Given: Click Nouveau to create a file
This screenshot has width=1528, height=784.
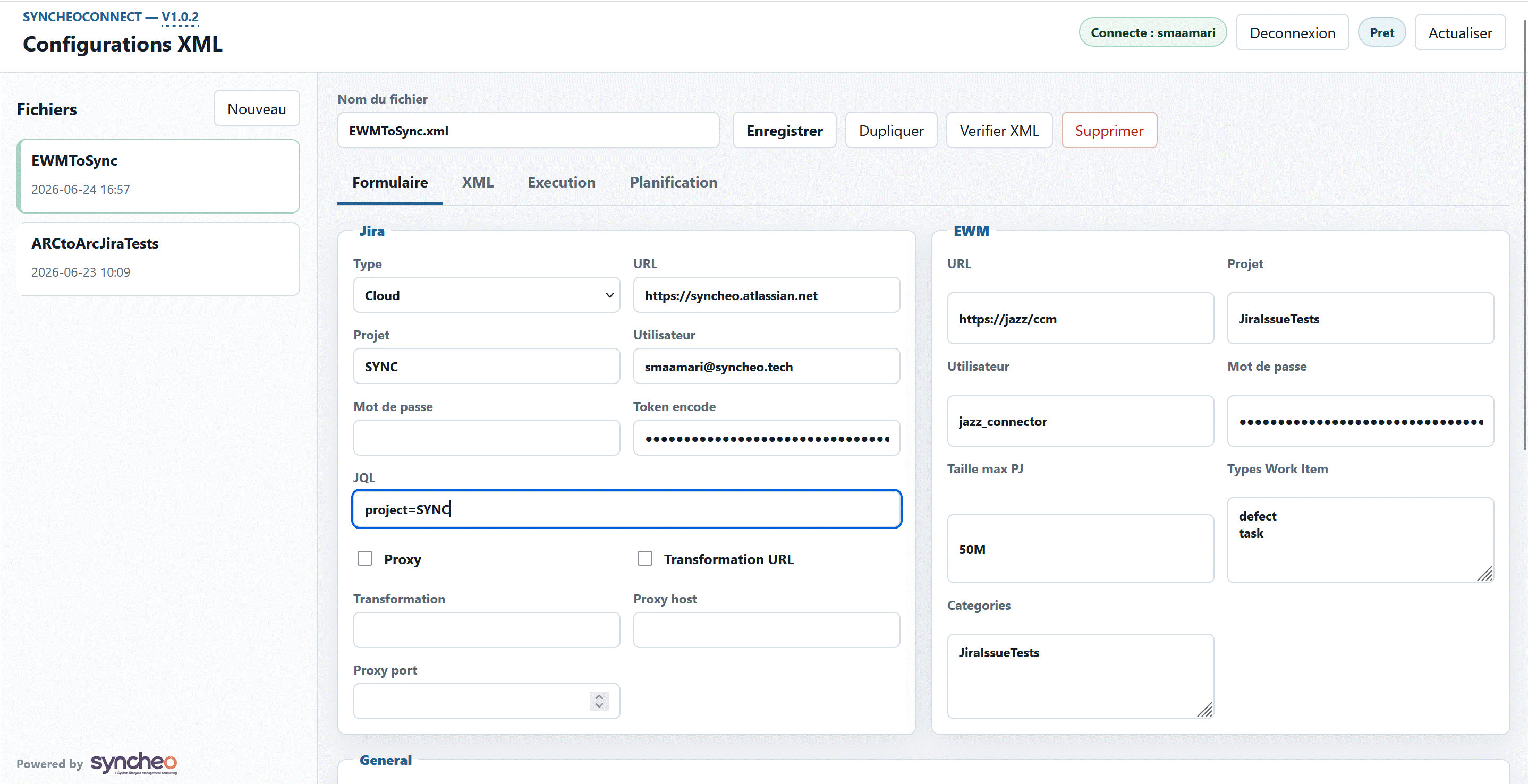Looking at the screenshot, I should (x=256, y=108).
